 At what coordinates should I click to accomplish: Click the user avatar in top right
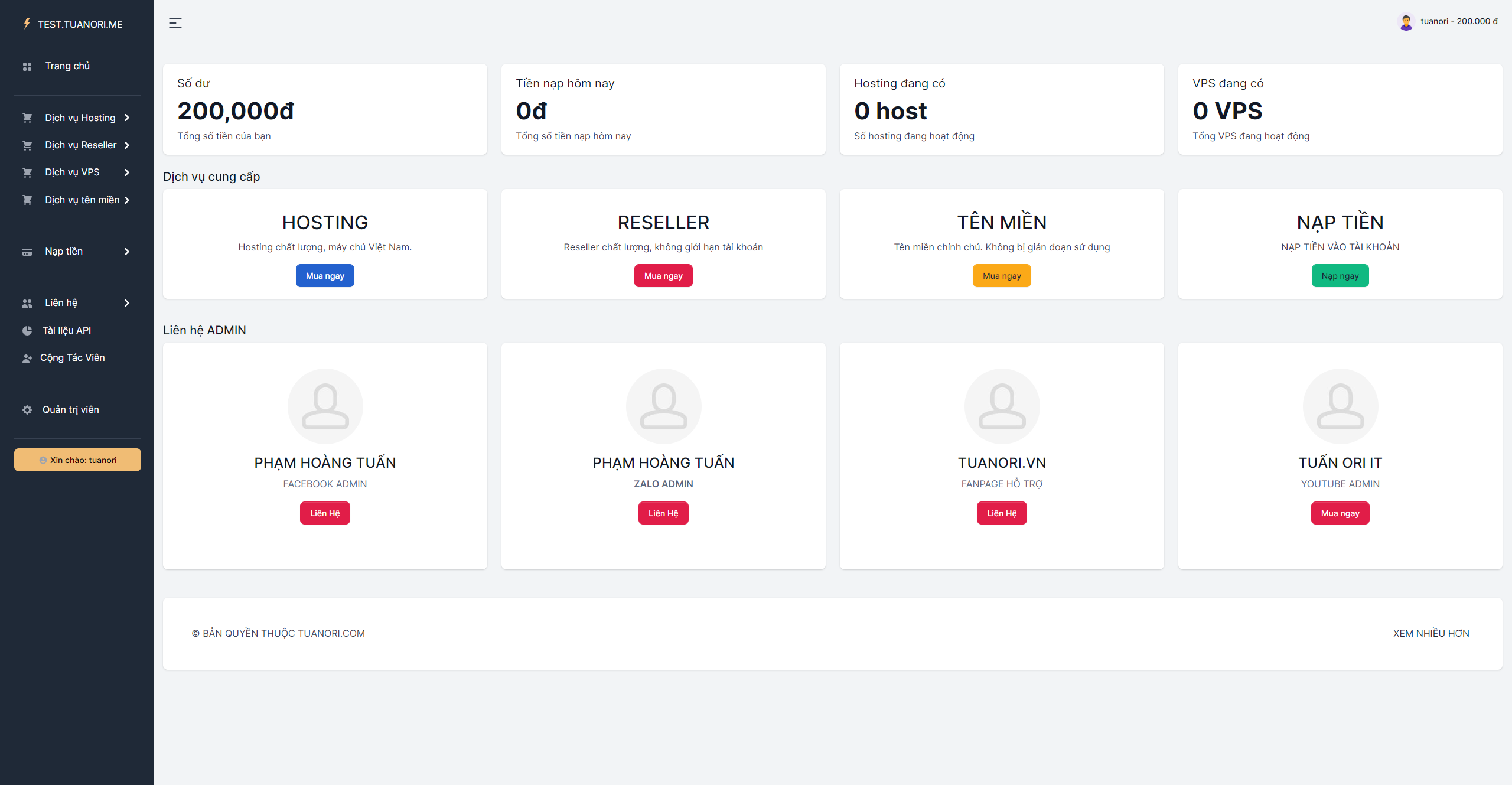pyautogui.click(x=1406, y=21)
